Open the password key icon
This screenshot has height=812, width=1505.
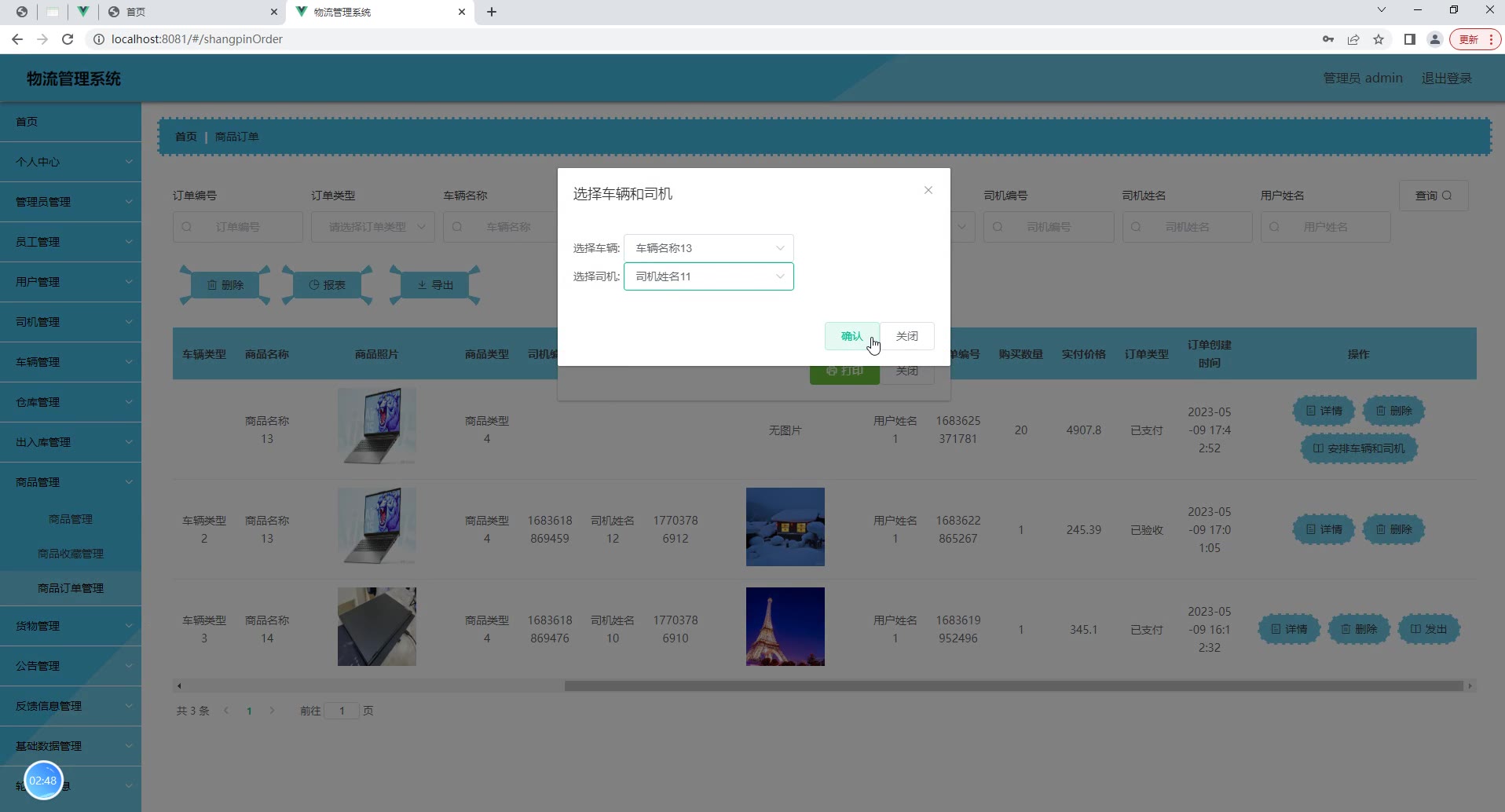[1328, 39]
